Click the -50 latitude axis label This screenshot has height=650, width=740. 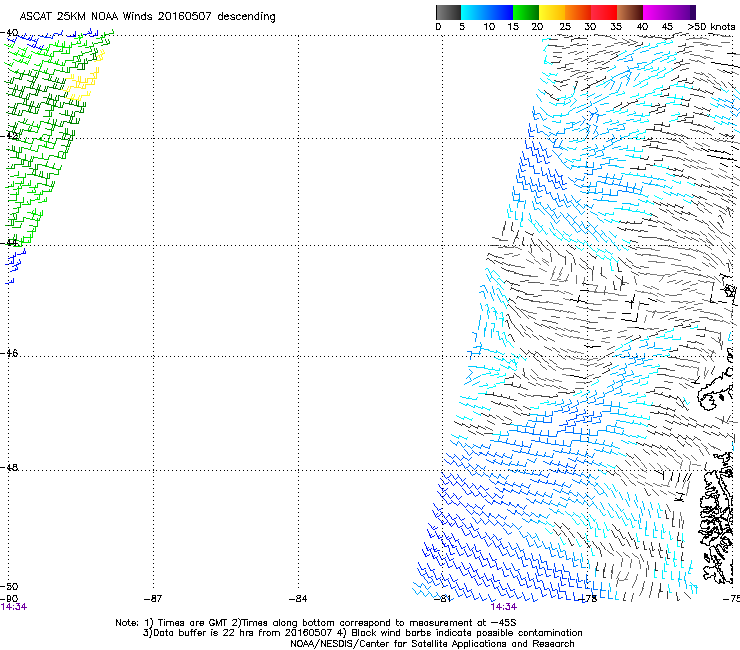click(9, 586)
